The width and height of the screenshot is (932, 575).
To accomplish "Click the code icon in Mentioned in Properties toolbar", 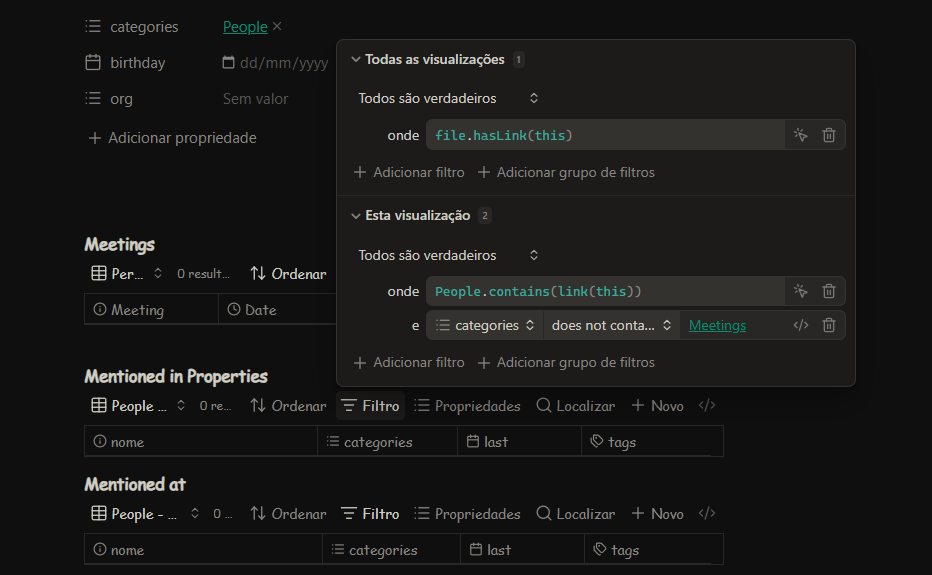I will click(706, 406).
